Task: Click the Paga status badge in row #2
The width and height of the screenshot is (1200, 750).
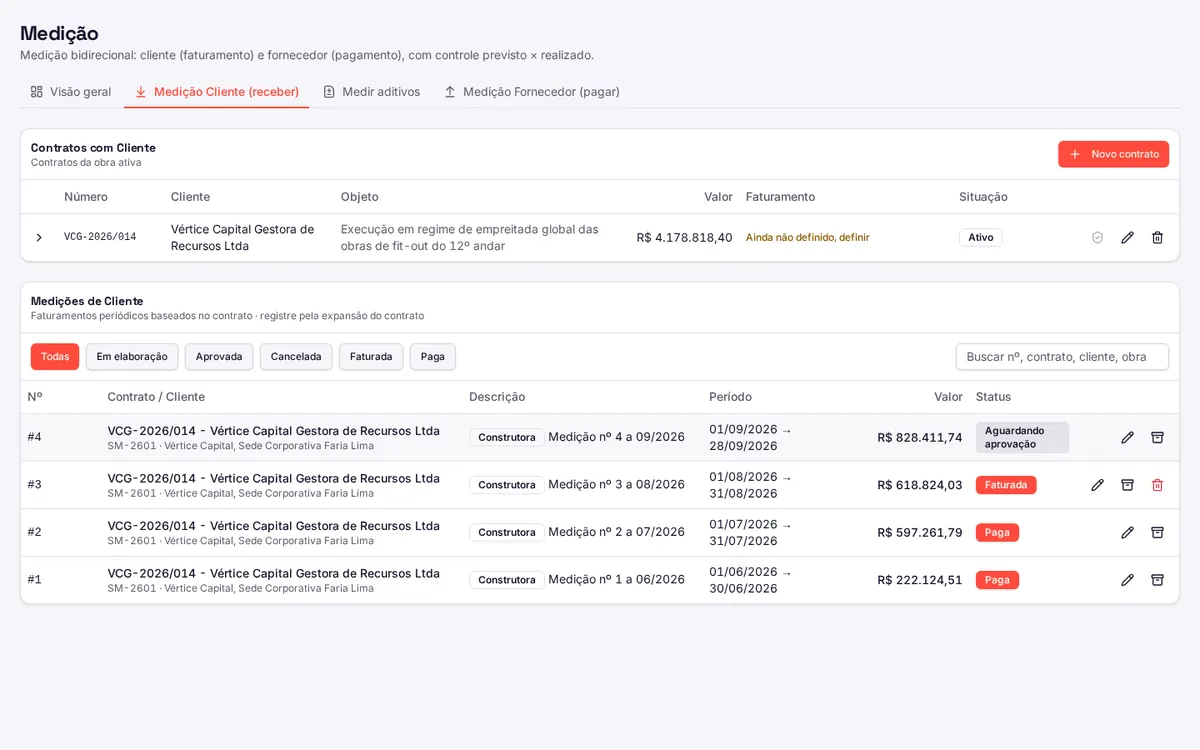Action: click(x=997, y=532)
